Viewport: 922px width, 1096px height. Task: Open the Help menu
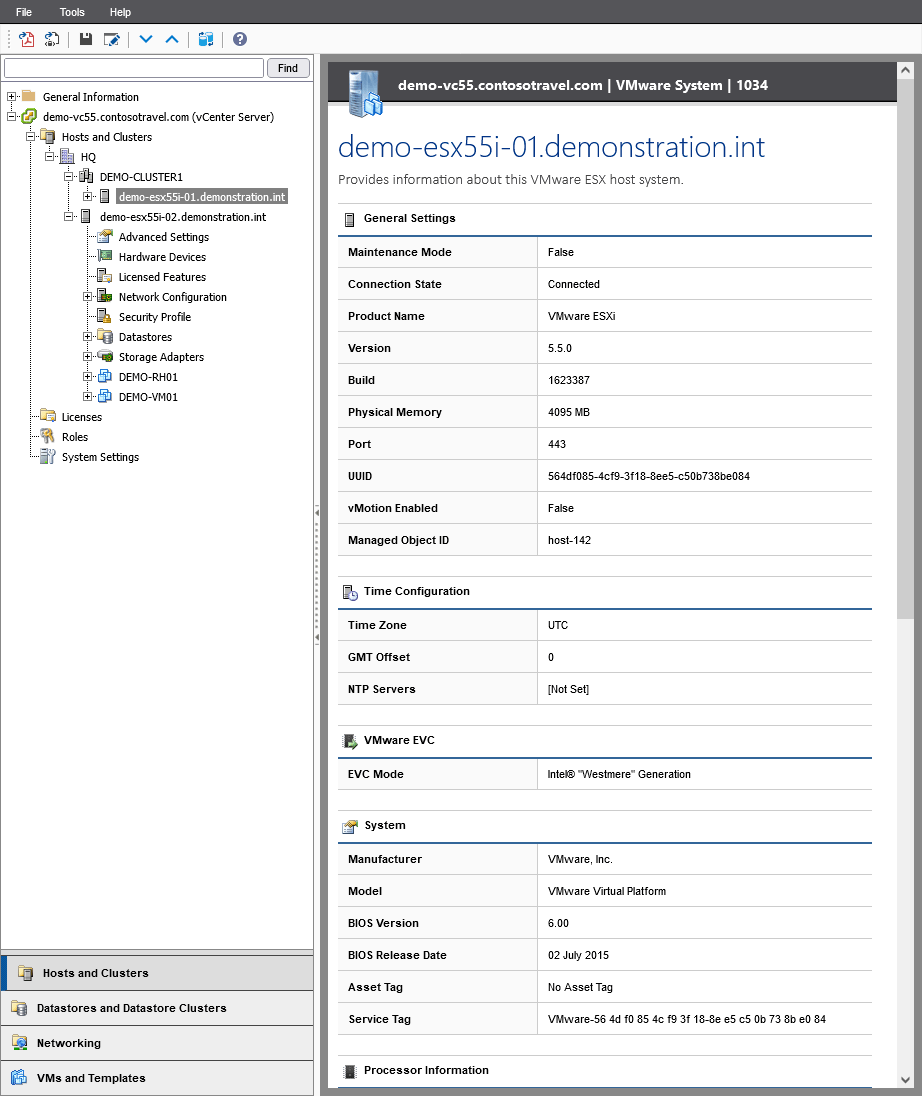coord(120,12)
